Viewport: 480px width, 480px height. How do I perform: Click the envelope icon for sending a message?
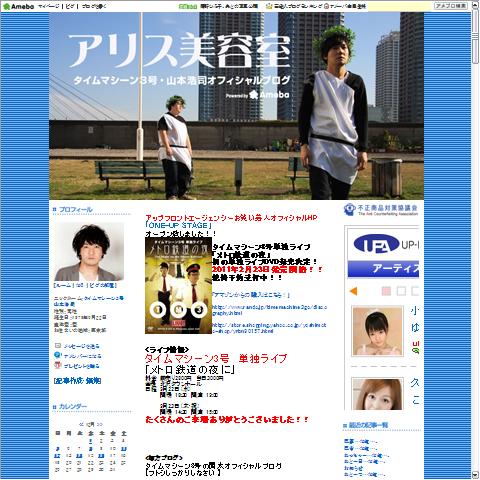[x=58, y=346]
